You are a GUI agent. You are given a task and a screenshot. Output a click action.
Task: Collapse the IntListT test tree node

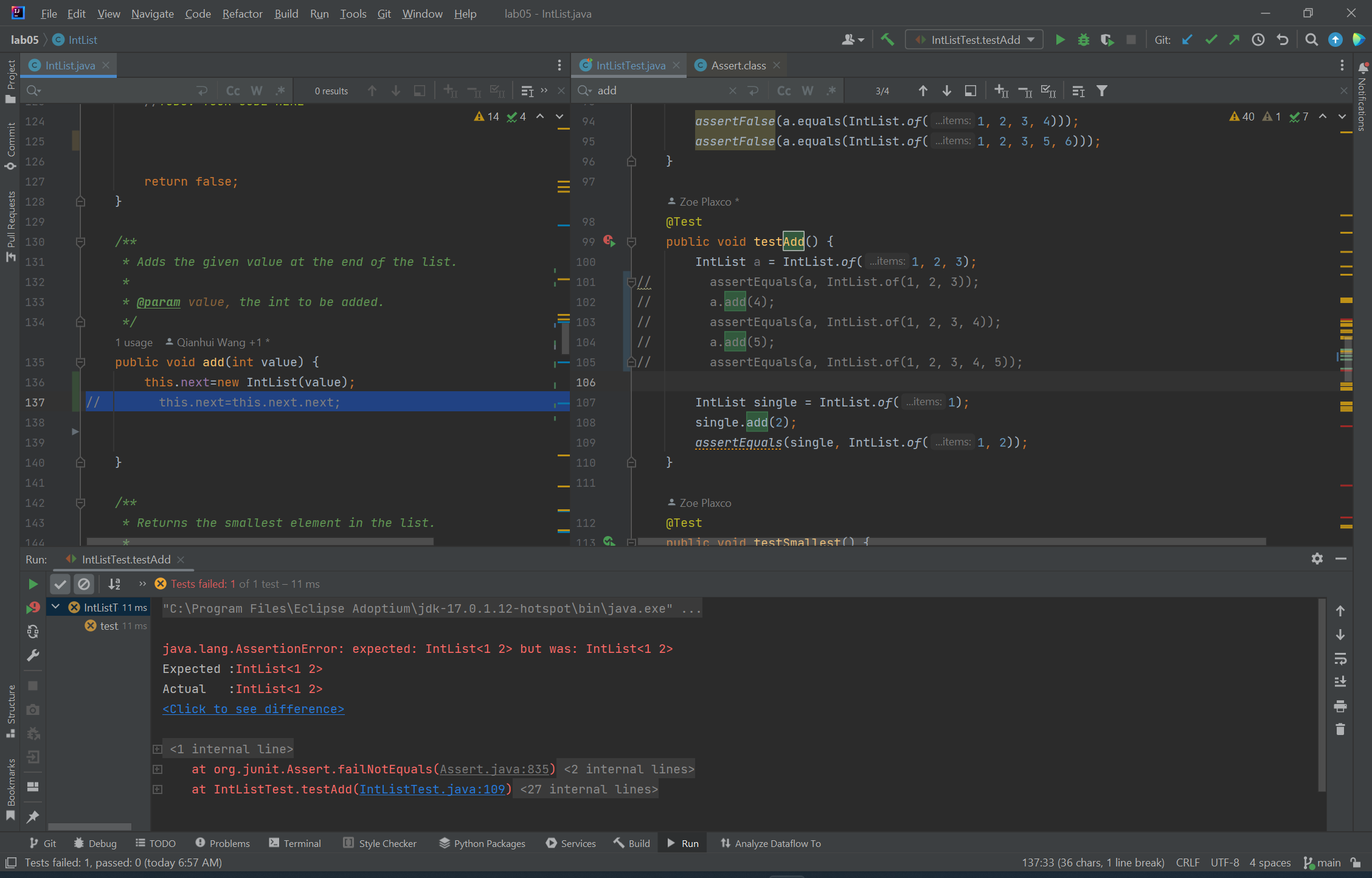coord(56,607)
